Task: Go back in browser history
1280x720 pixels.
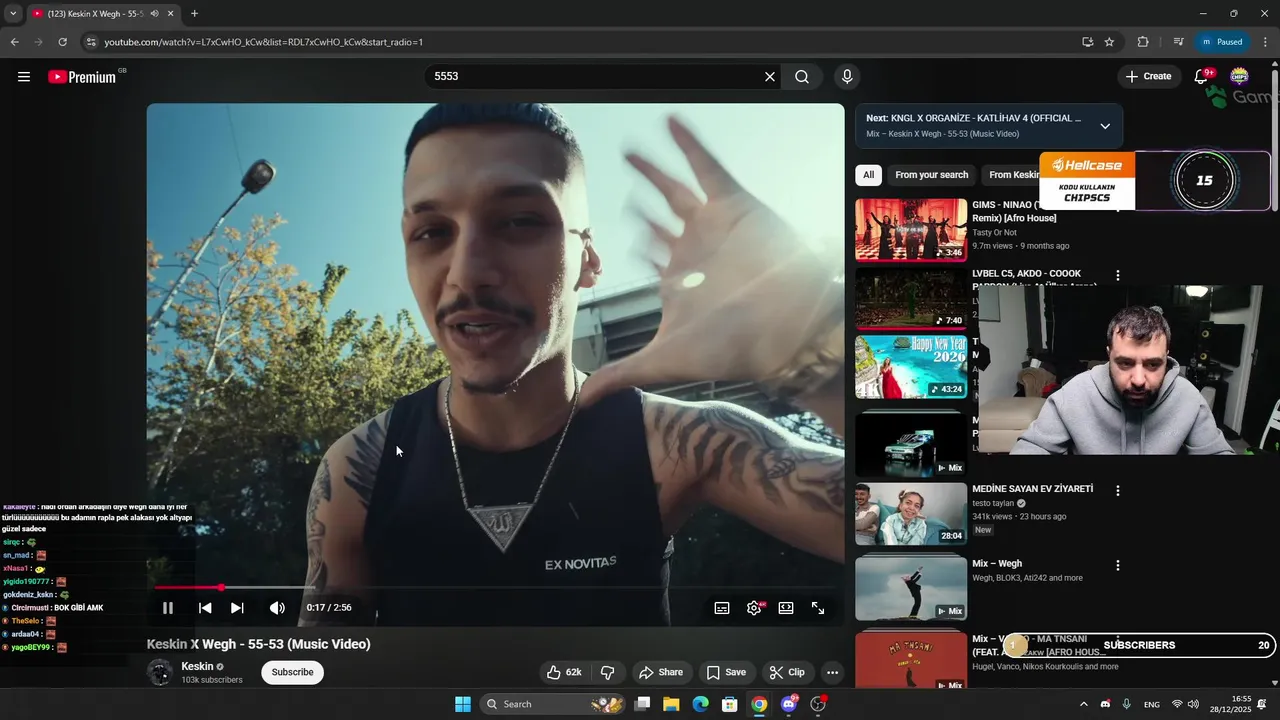Action: [14, 42]
